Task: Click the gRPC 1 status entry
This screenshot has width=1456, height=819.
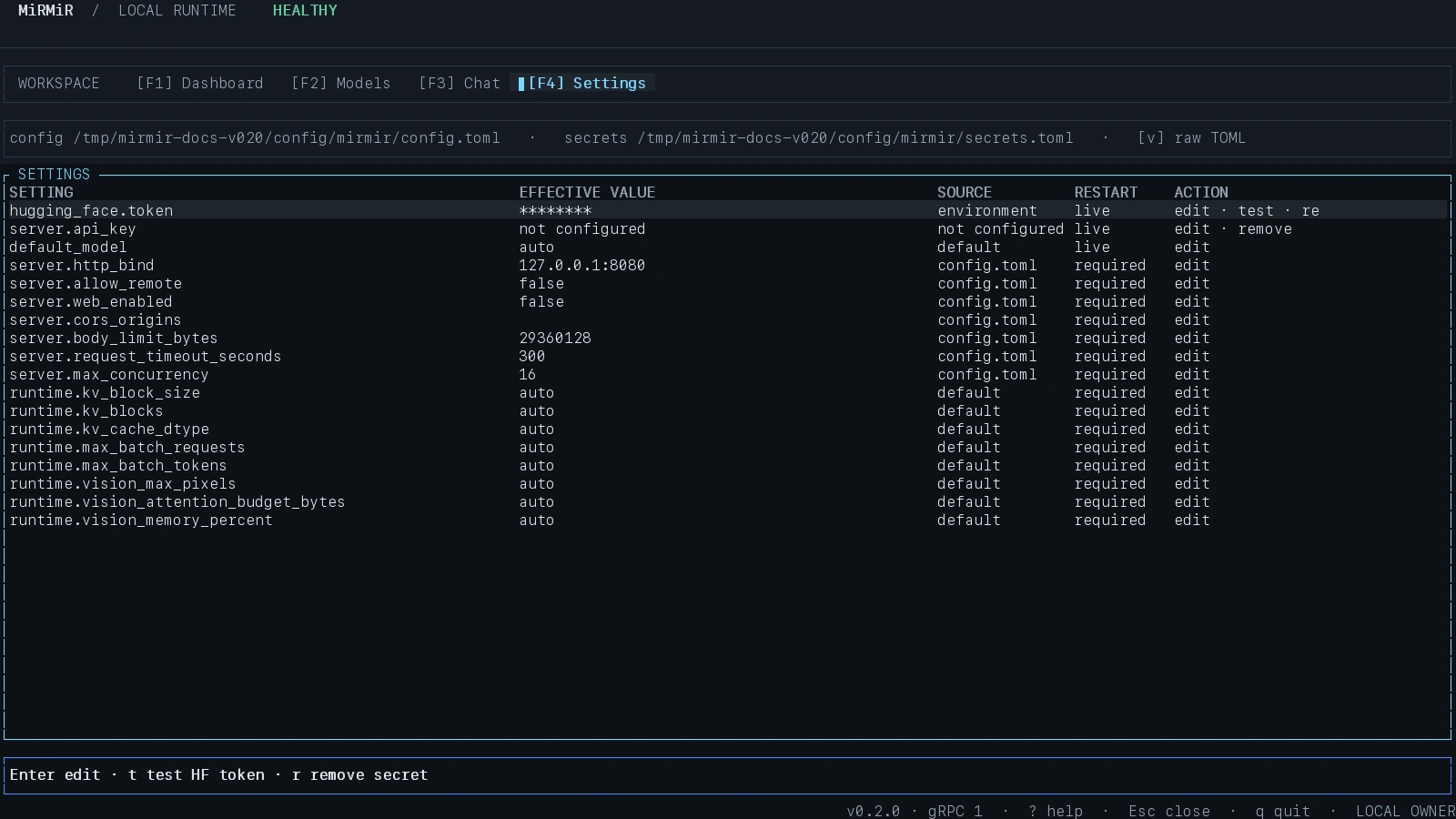Action: point(955,811)
